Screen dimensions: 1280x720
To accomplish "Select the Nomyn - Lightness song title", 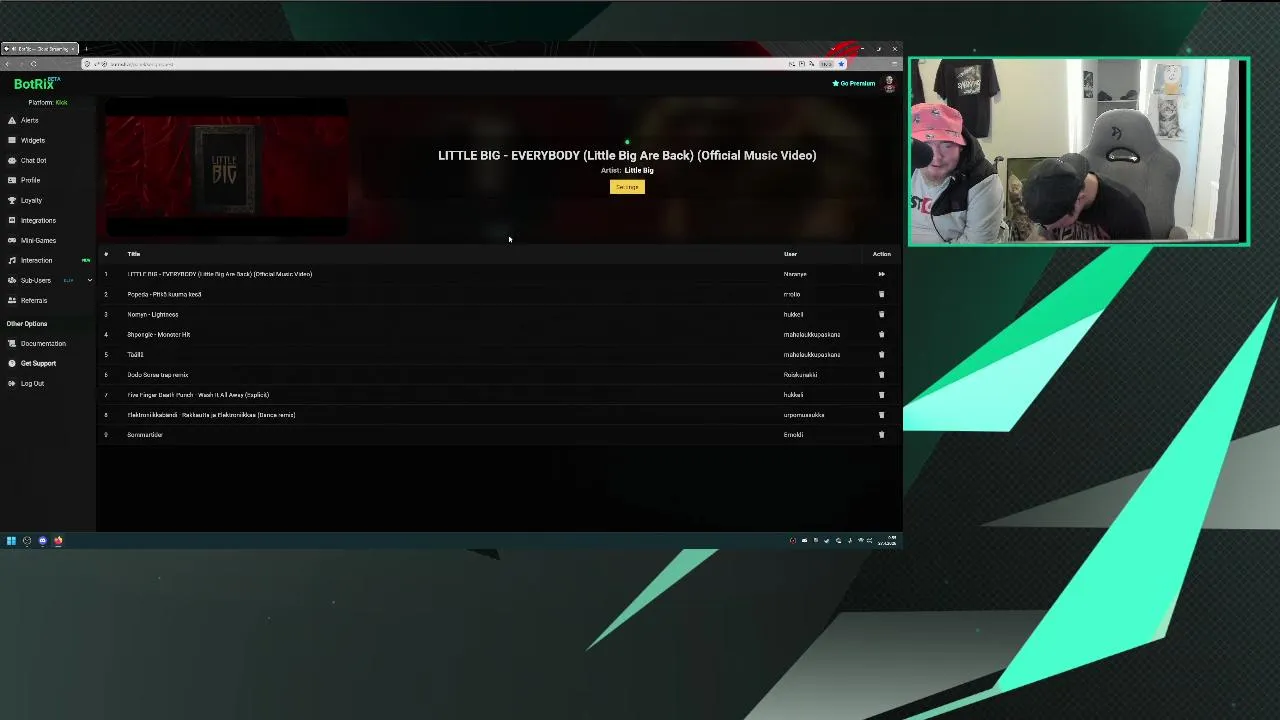I will click(x=153, y=314).
